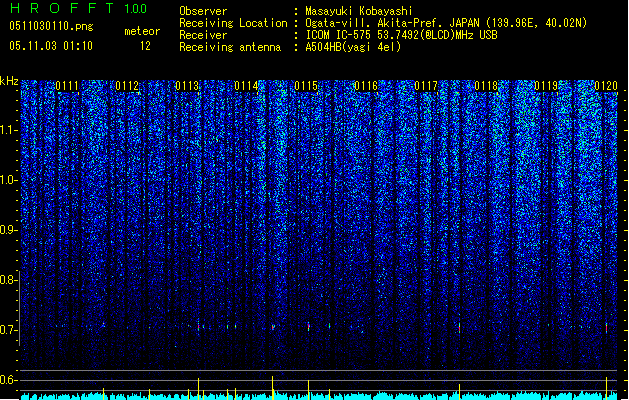
Task: Click receiver value ICOM IC-575 53.7492 MHz
Action: [x=401, y=35]
